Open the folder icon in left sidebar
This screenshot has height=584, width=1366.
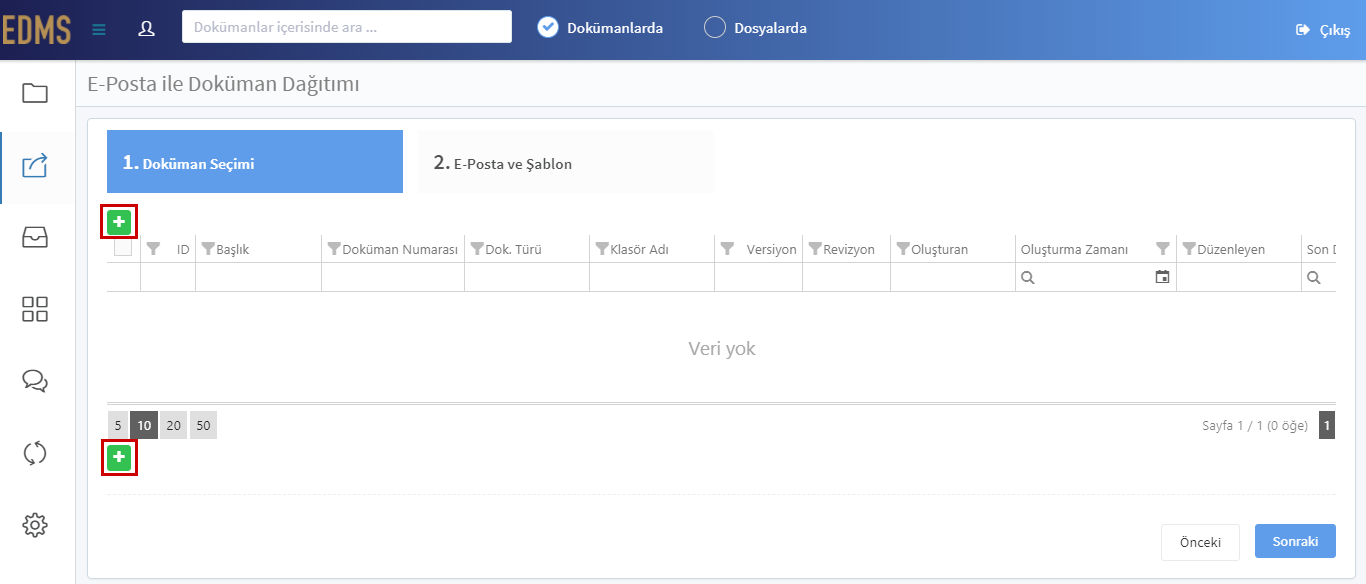(35, 93)
